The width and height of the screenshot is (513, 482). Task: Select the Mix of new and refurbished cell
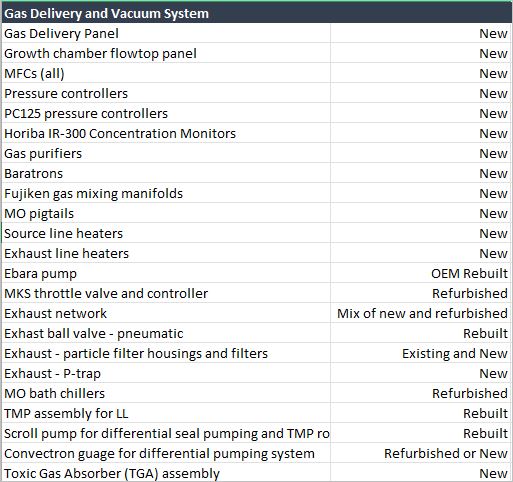point(421,313)
